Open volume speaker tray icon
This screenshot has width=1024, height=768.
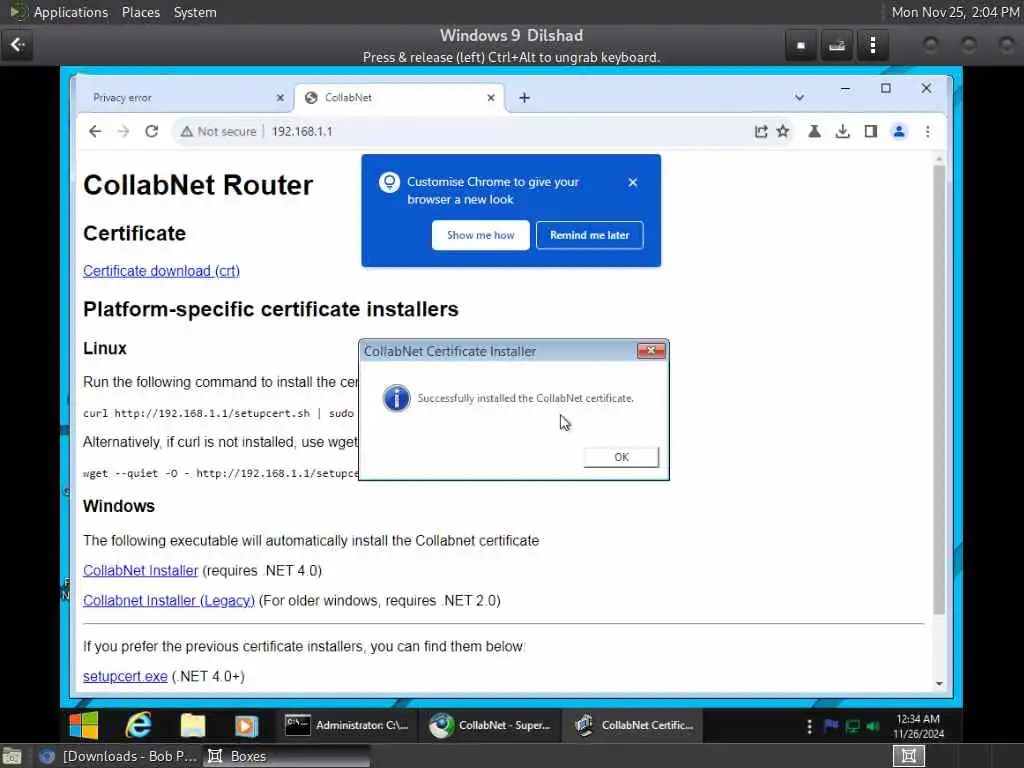tap(873, 726)
